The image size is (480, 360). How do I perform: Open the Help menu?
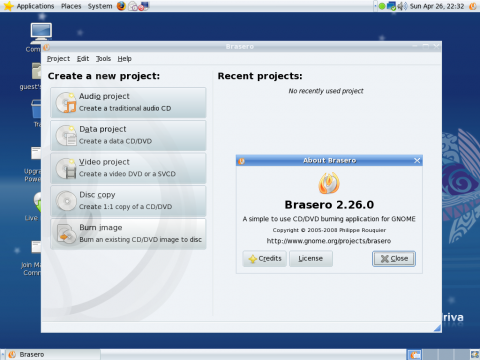pos(124,59)
